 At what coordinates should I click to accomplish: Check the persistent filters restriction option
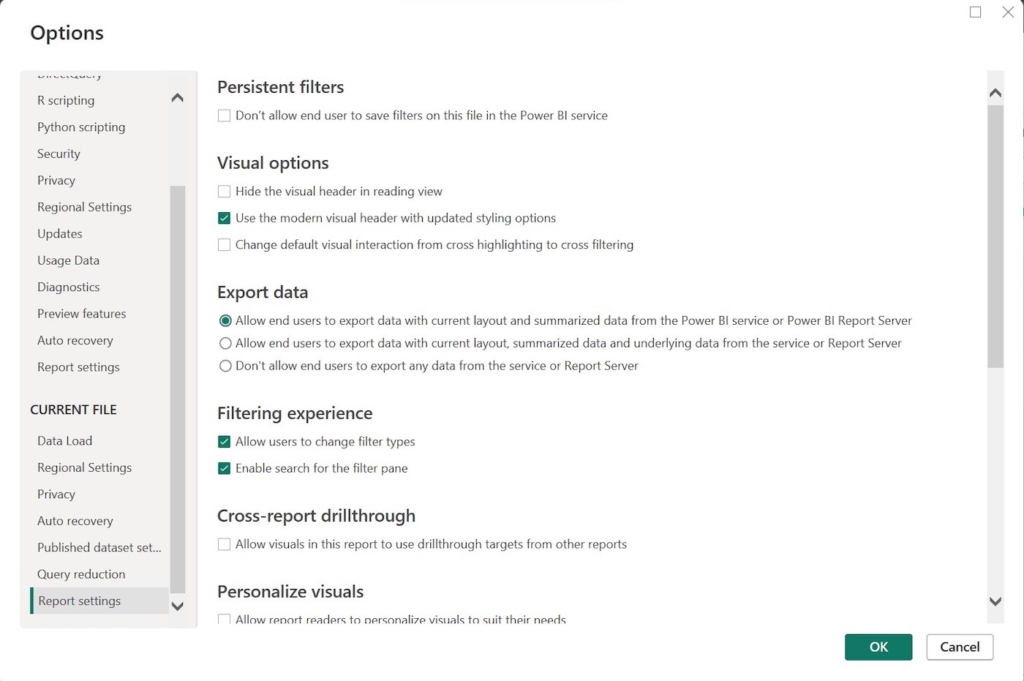223,115
